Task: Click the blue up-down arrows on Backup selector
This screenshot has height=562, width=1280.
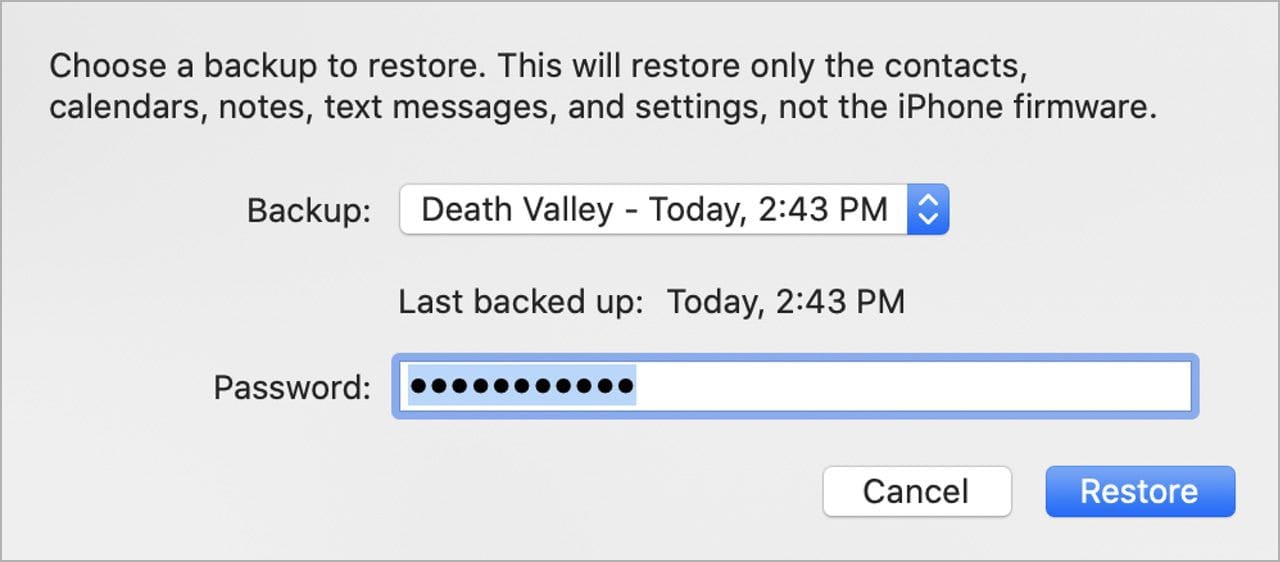Action: [927, 209]
